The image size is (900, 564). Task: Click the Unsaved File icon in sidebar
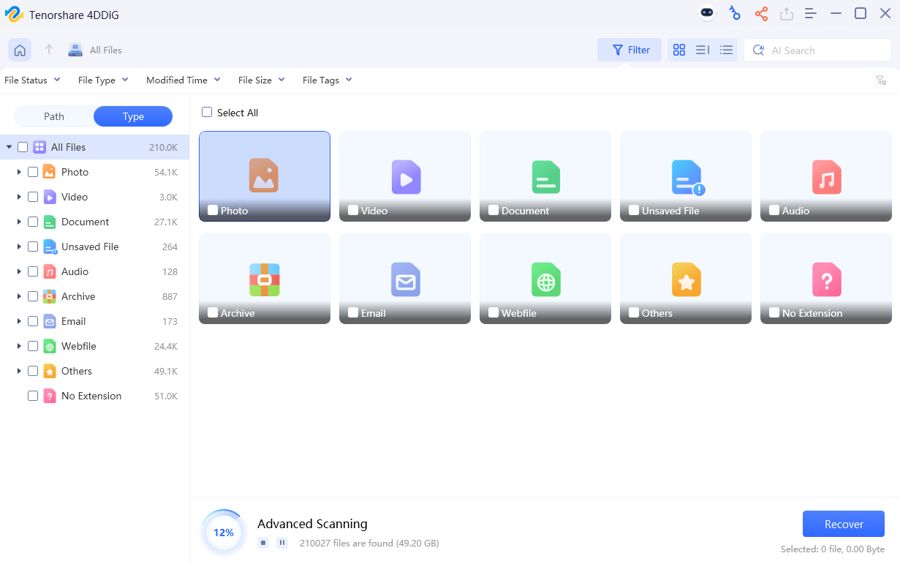click(50, 247)
